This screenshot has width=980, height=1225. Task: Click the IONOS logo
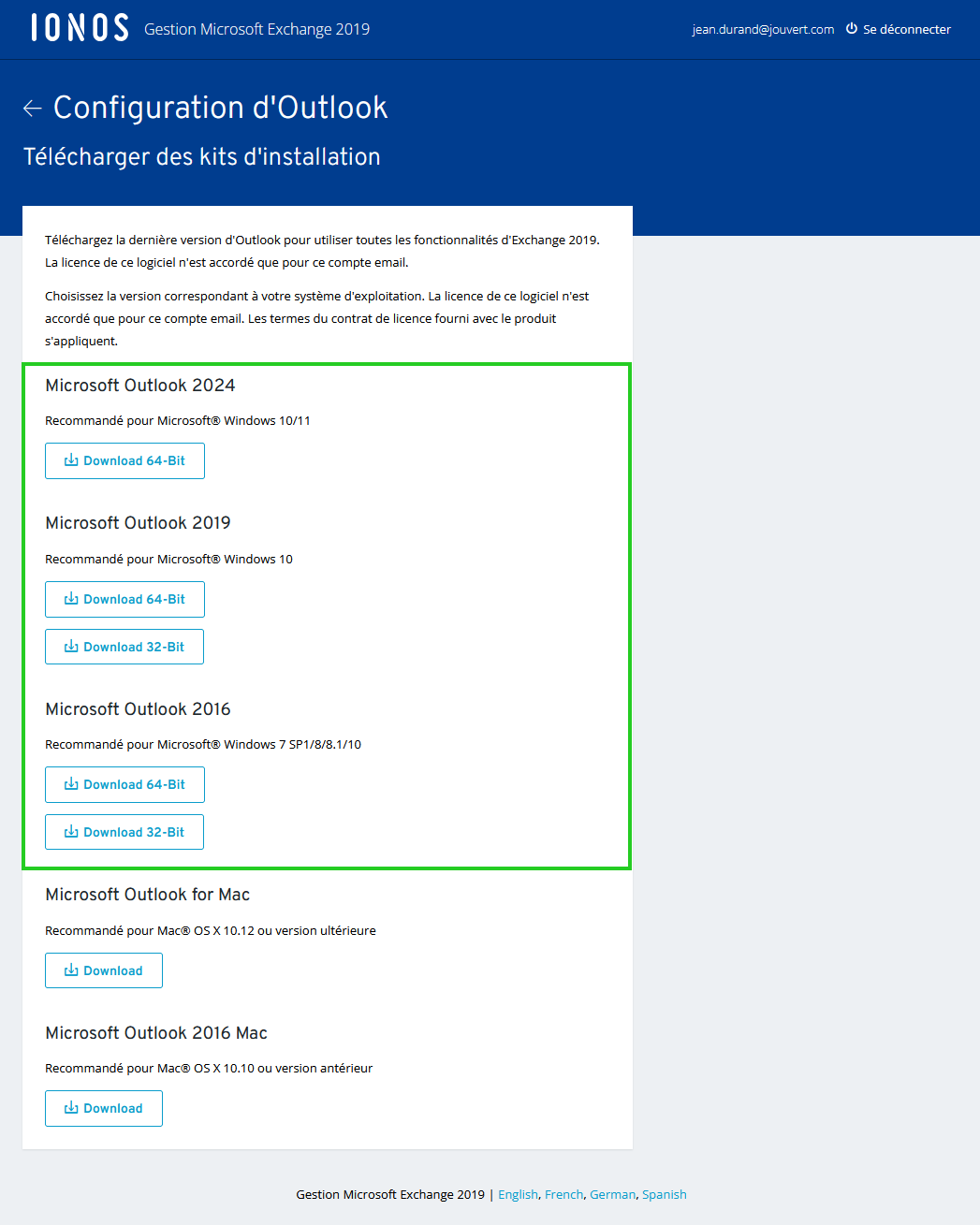coord(80,28)
